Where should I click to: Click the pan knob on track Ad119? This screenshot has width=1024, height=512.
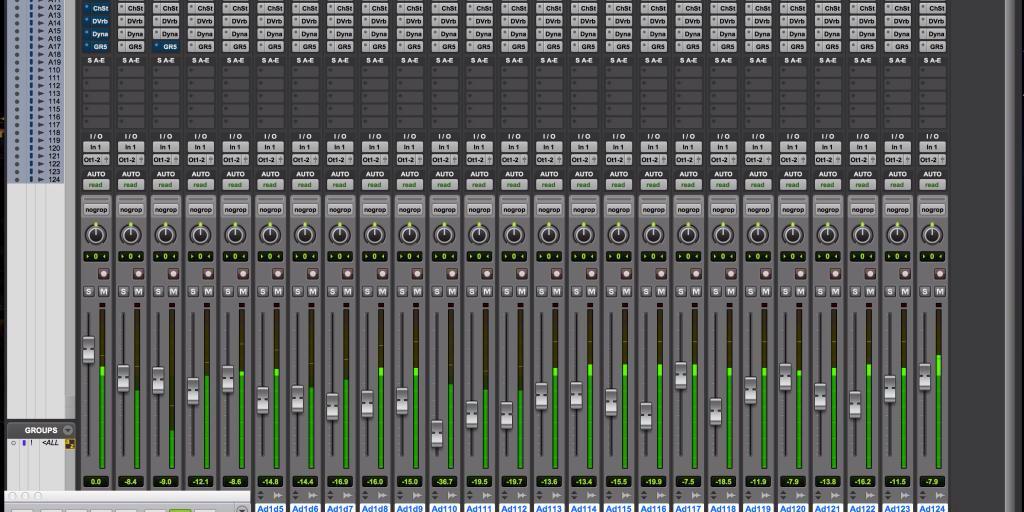coord(758,234)
